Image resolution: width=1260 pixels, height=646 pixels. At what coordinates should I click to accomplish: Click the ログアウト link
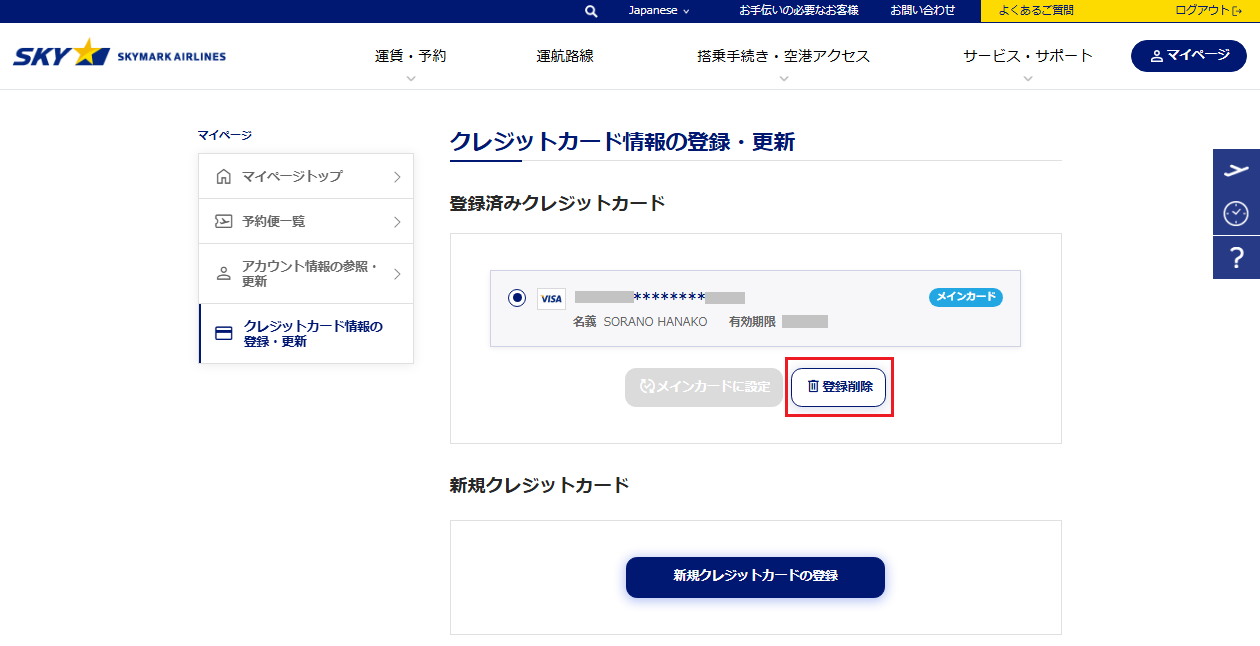(x=1207, y=11)
